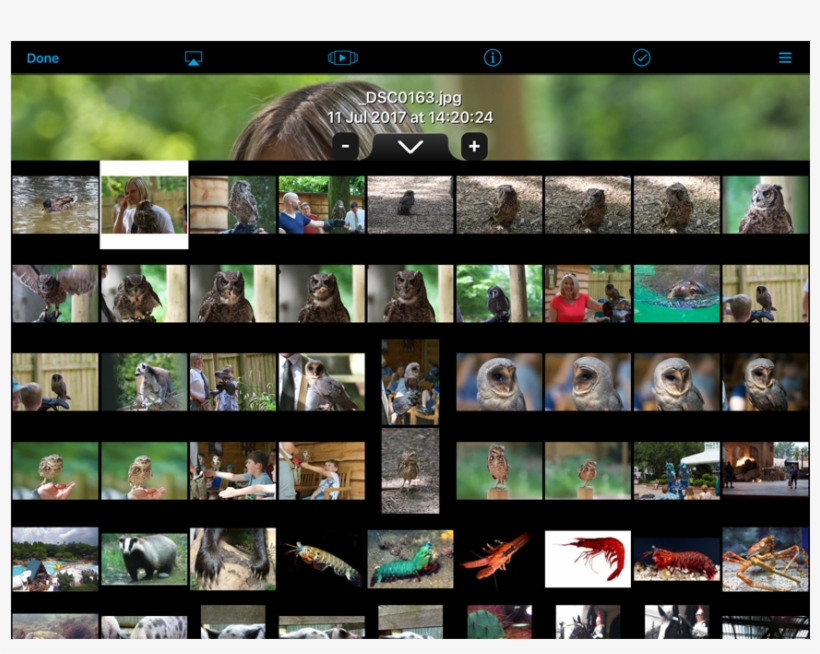This screenshot has height=654, width=820.
Task: Start a slideshow using the play icon
Action: (x=343, y=57)
